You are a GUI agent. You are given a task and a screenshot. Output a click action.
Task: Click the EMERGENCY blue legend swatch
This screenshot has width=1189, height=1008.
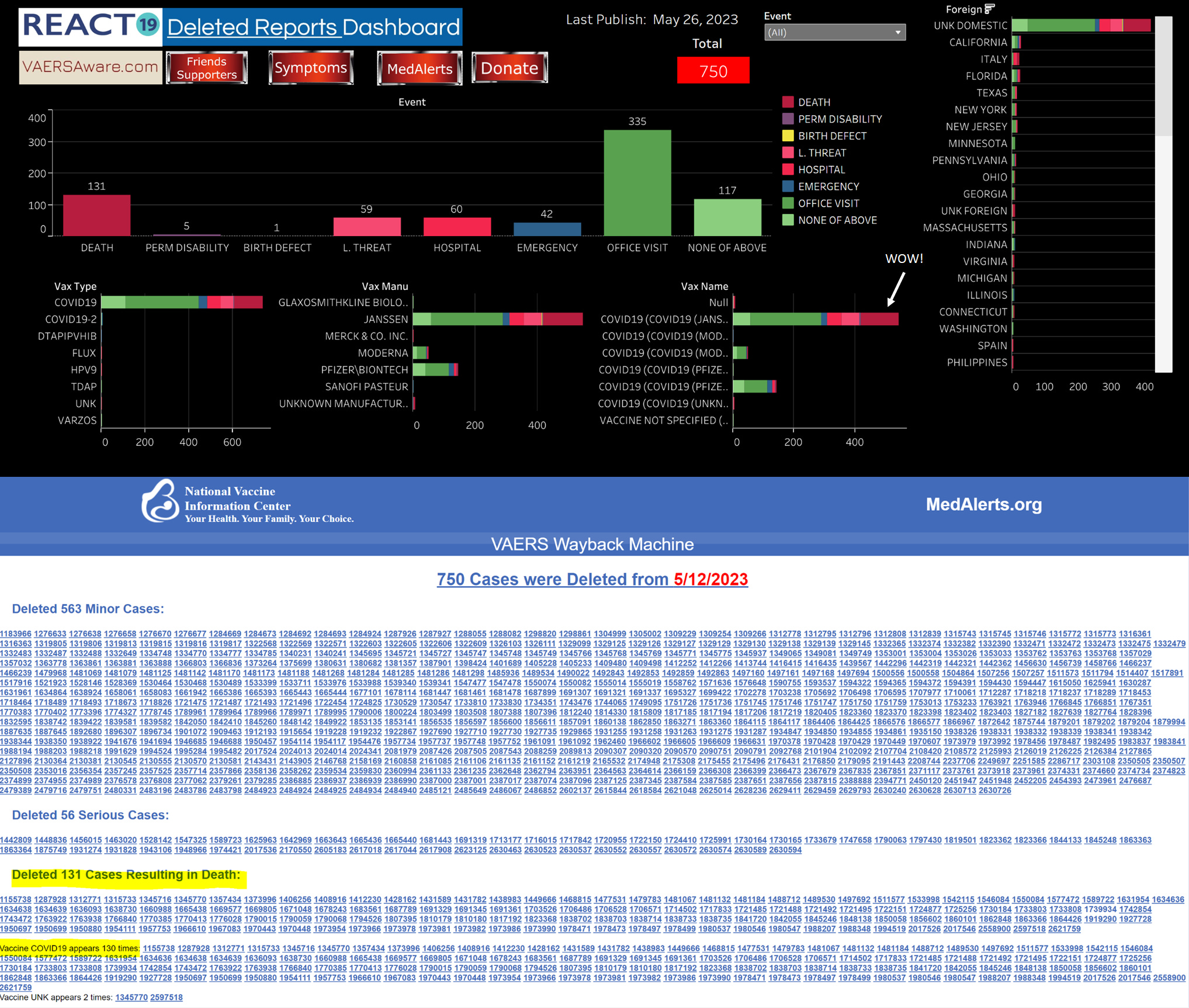[788, 187]
